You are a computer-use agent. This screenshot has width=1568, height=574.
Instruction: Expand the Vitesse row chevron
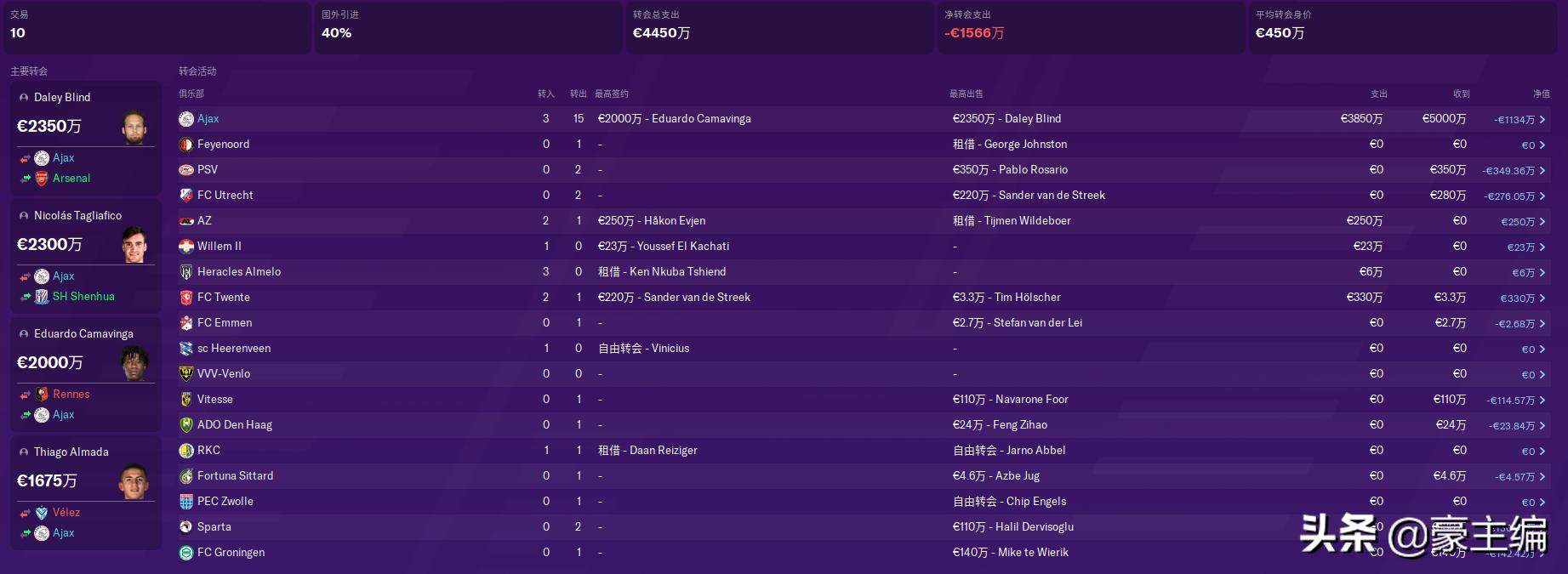point(1542,401)
